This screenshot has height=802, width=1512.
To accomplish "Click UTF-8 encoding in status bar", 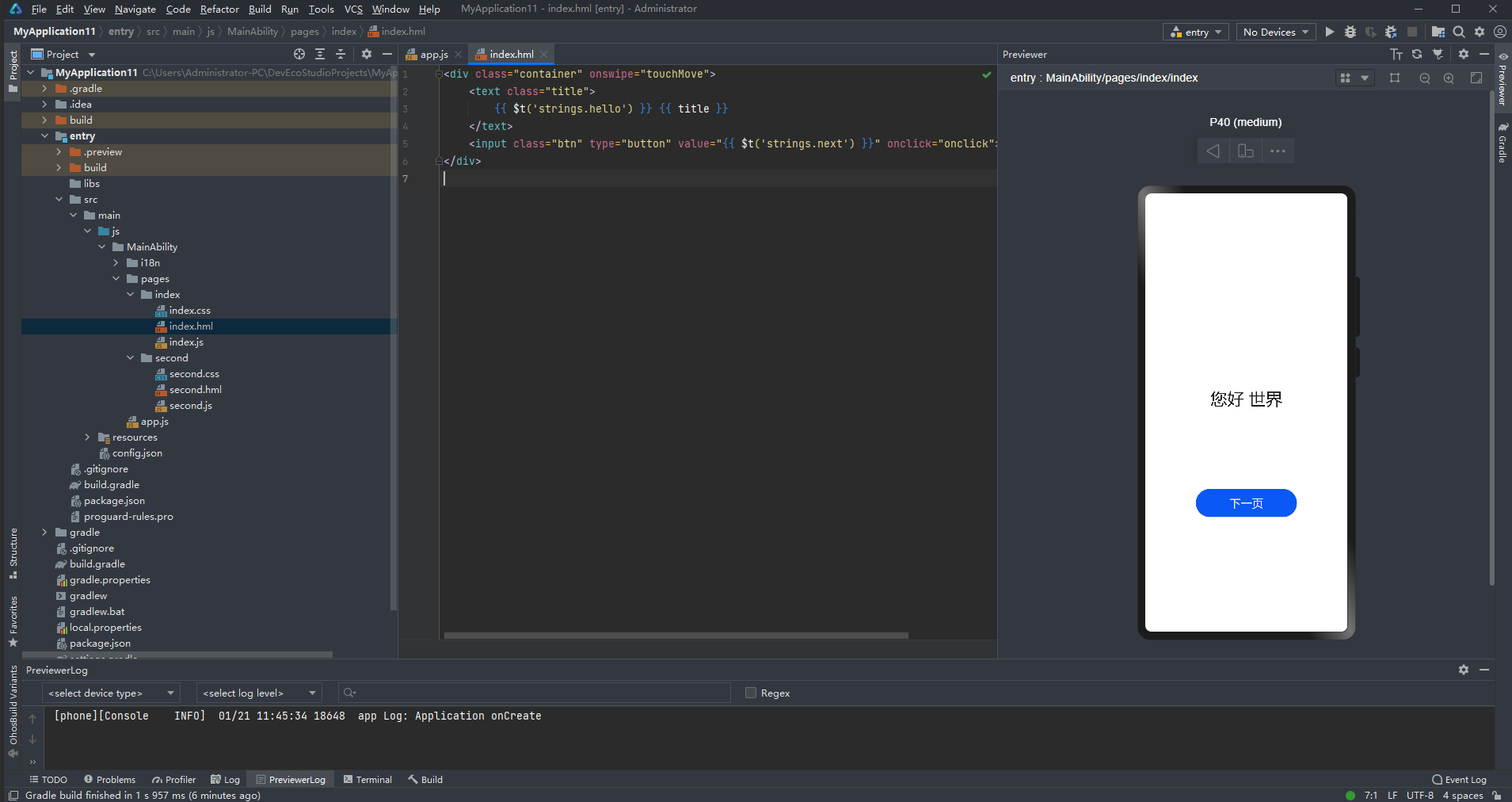I will tap(1420, 795).
